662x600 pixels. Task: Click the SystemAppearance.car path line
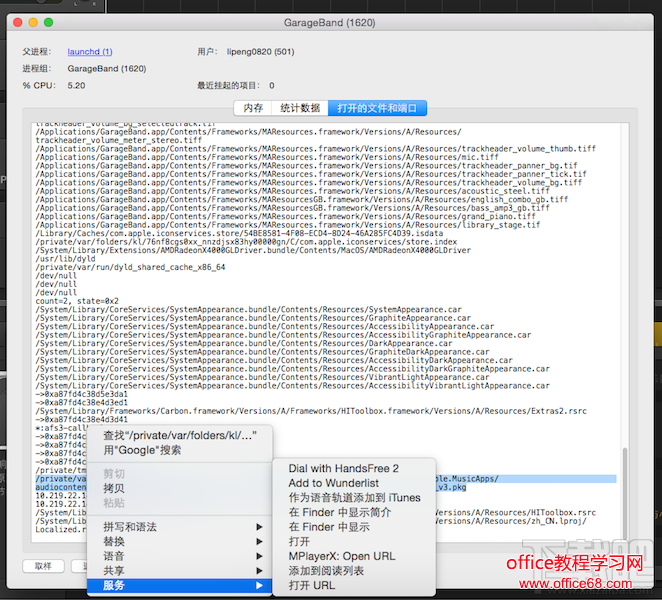click(249, 310)
